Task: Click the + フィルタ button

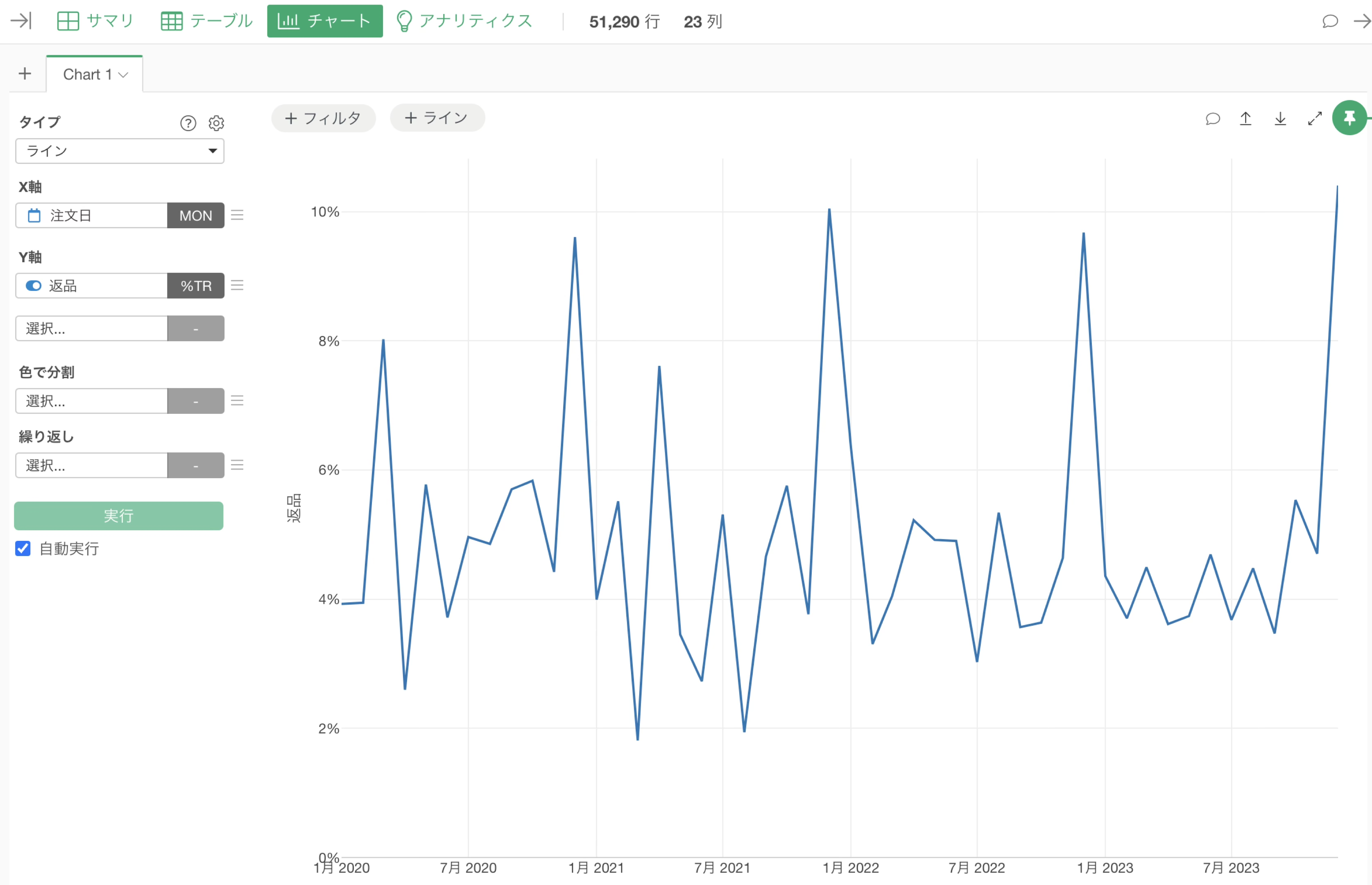Action: pyautogui.click(x=323, y=118)
